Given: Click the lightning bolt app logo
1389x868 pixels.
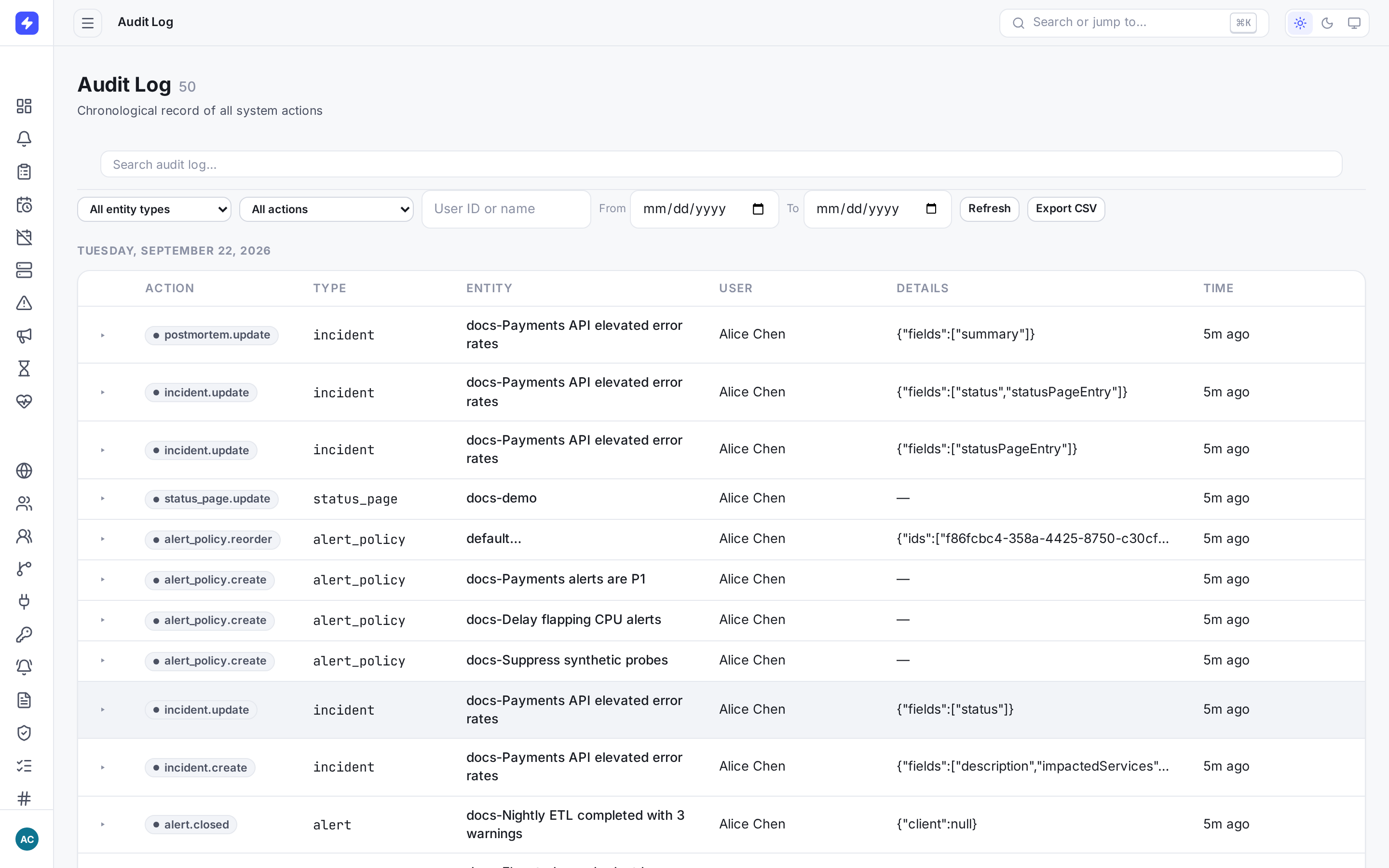Looking at the screenshot, I should [x=27, y=23].
